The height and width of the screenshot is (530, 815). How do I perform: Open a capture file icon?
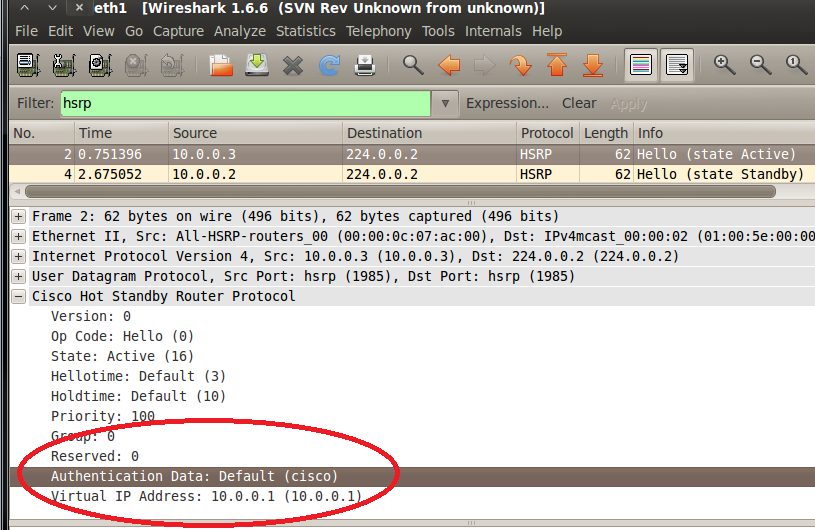pyautogui.click(x=221, y=65)
